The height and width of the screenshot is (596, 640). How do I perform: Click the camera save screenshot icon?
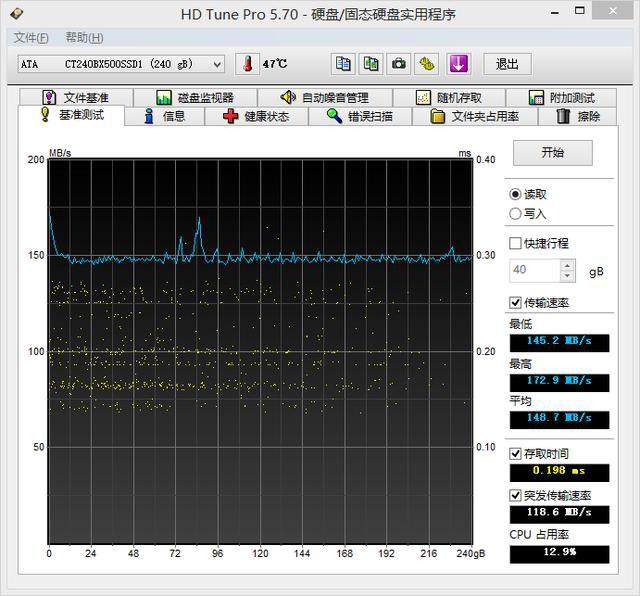(x=399, y=64)
